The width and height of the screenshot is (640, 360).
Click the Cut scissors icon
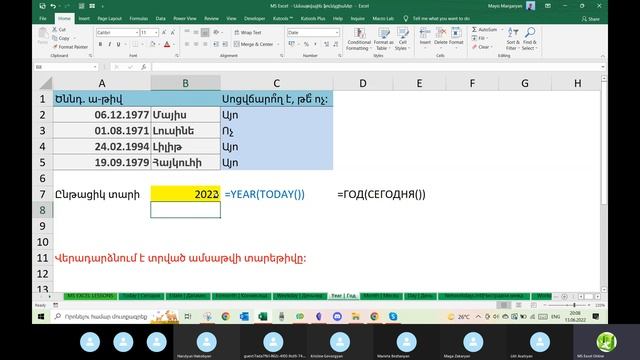coord(55,30)
